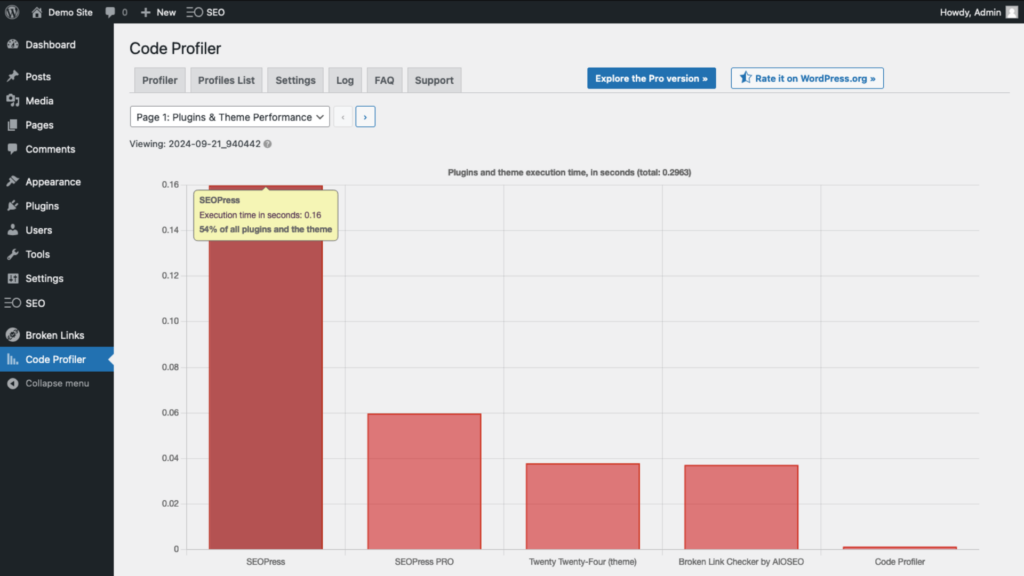
Task: Click the Admin avatar icon
Action: (x=1012, y=12)
